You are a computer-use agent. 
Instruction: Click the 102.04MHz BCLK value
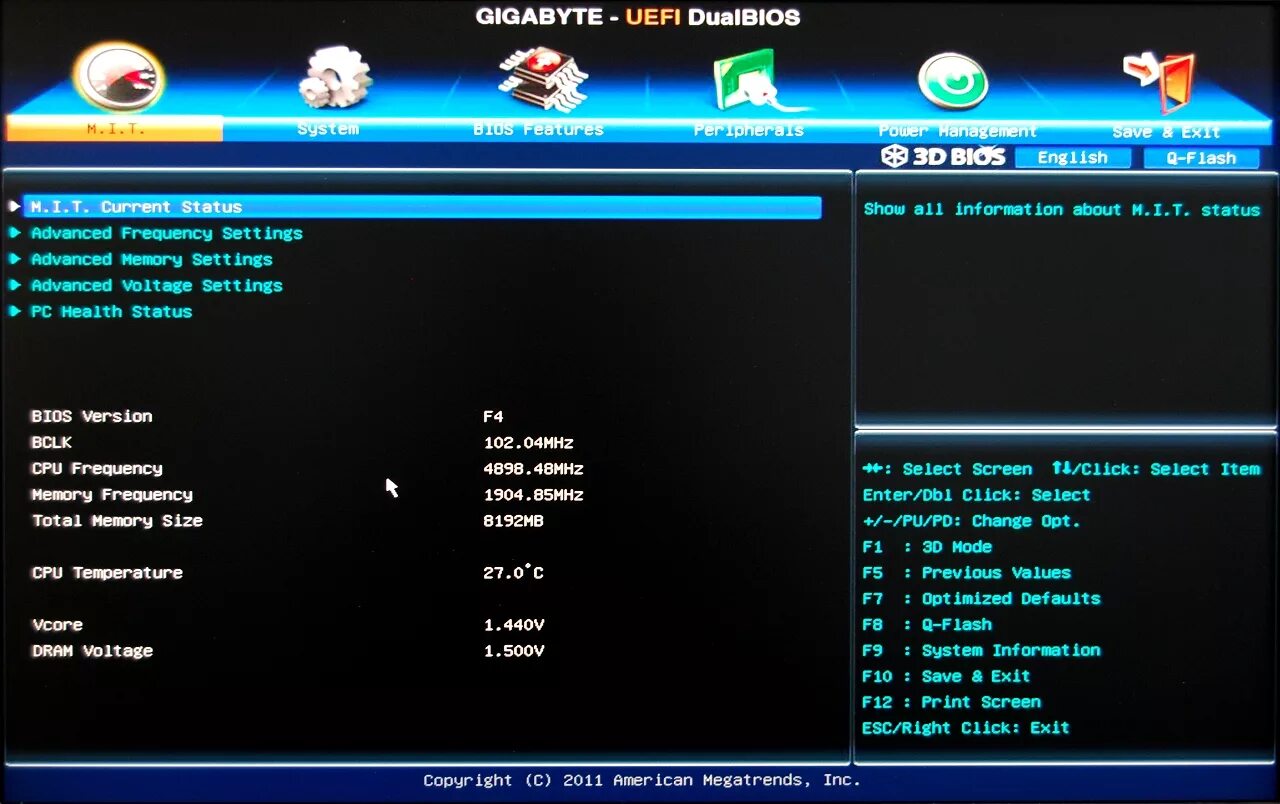529,442
